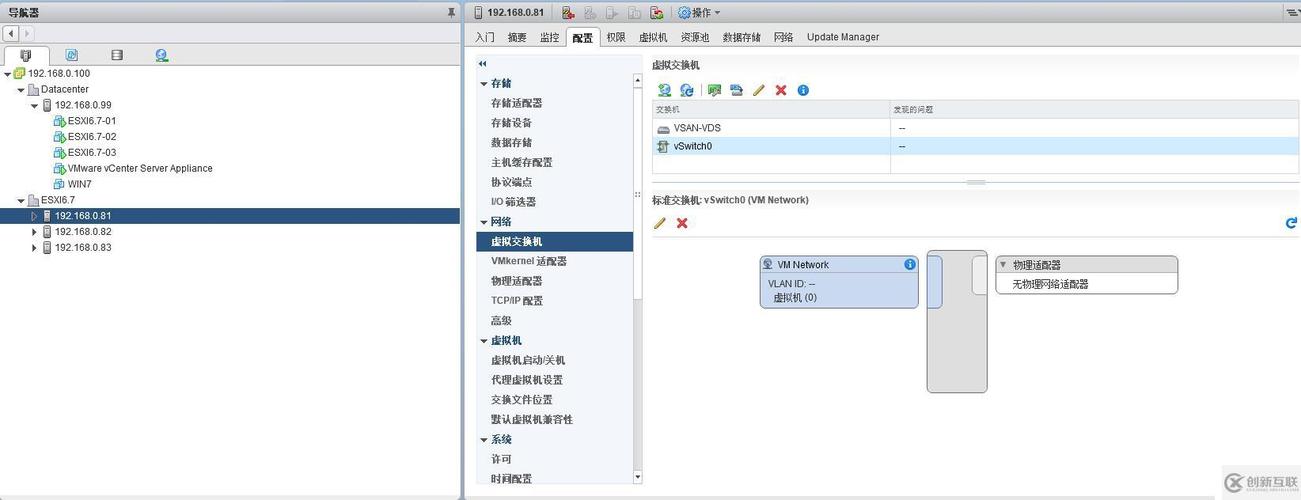1301x500 pixels.
Task: Click the add host networking icon
Action: (x=664, y=90)
